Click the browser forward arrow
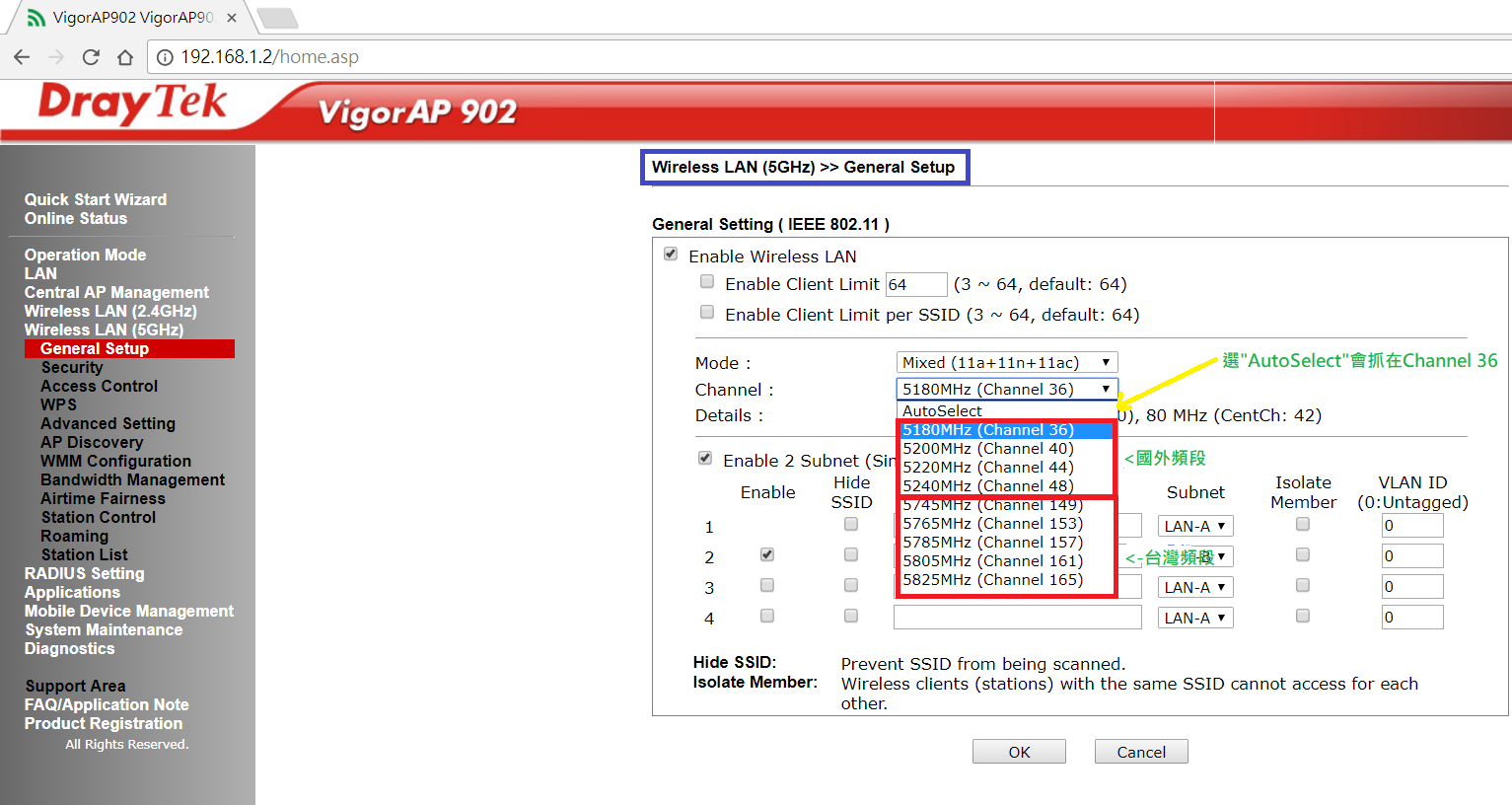Image resolution: width=1512 pixels, height=805 pixels. tap(56, 57)
